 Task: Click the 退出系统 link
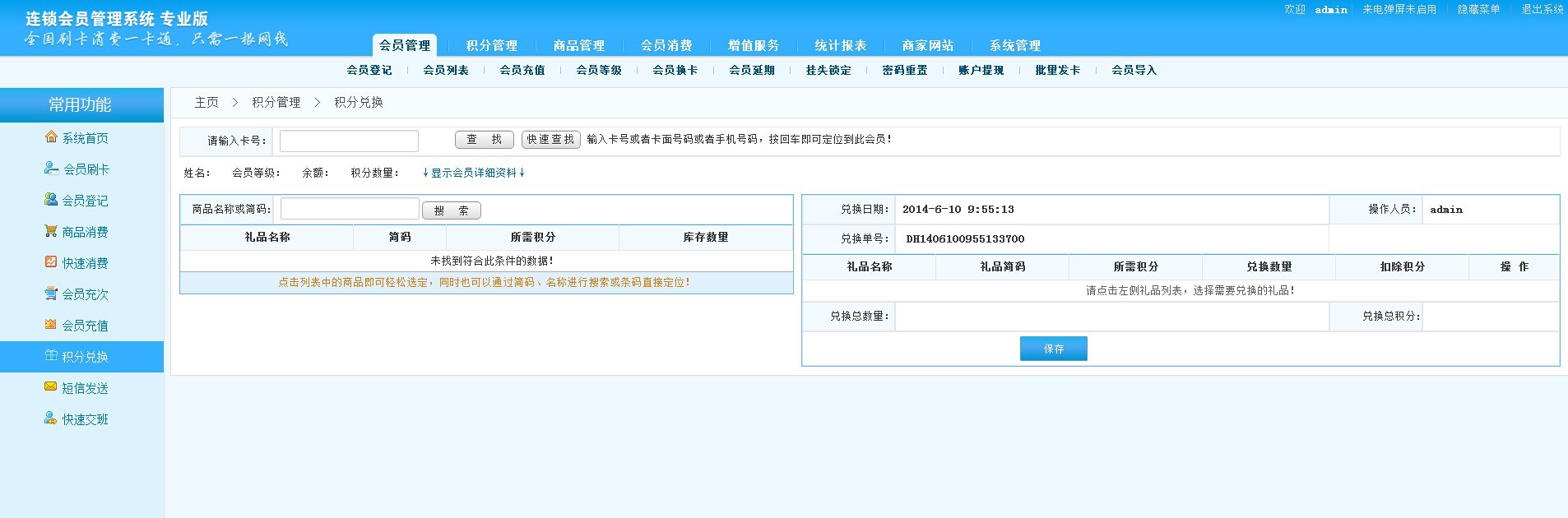[1542, 9]
